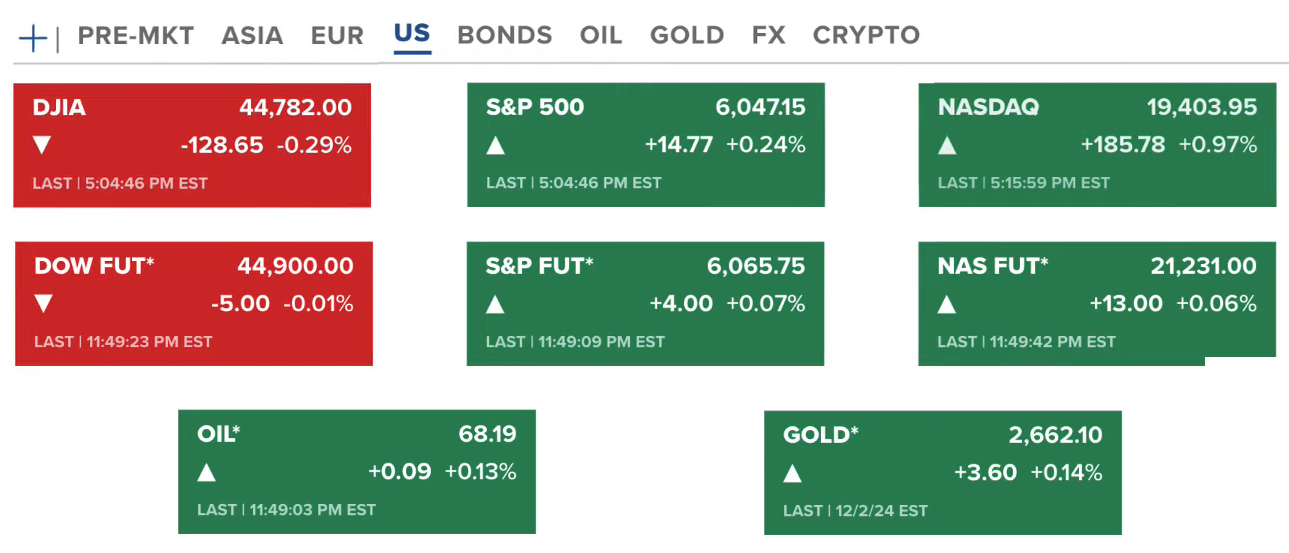
Task: Click the NAS FUT up arrow icon
Action: tap(947, 304)
